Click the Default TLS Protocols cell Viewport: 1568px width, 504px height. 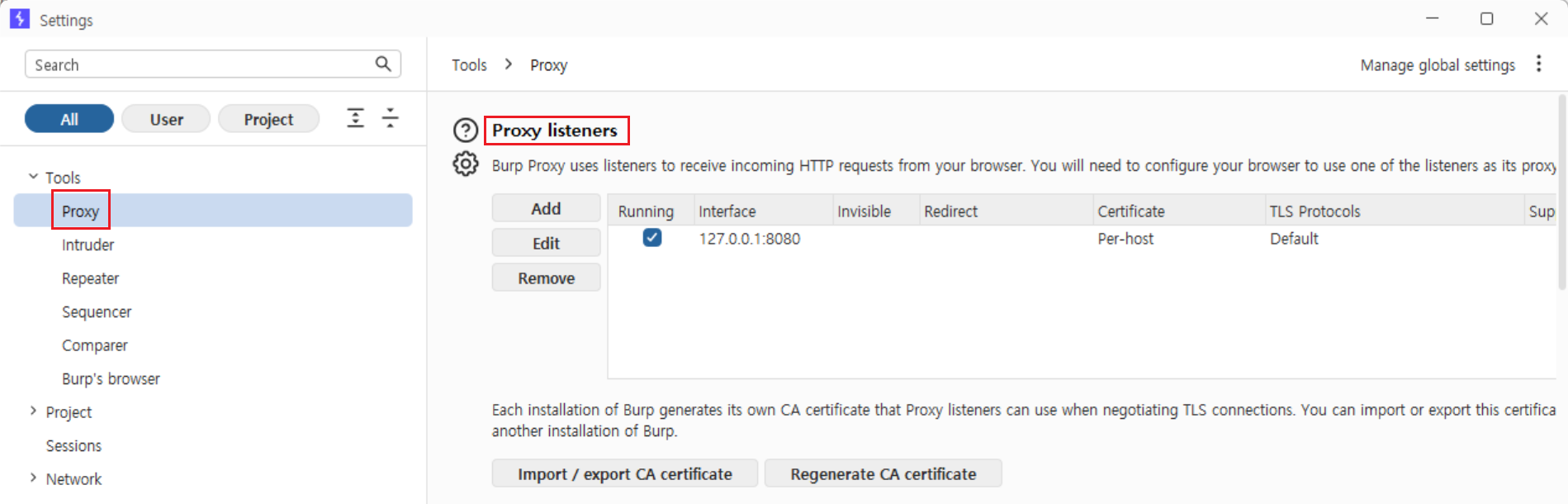(x=1294, y=239)
